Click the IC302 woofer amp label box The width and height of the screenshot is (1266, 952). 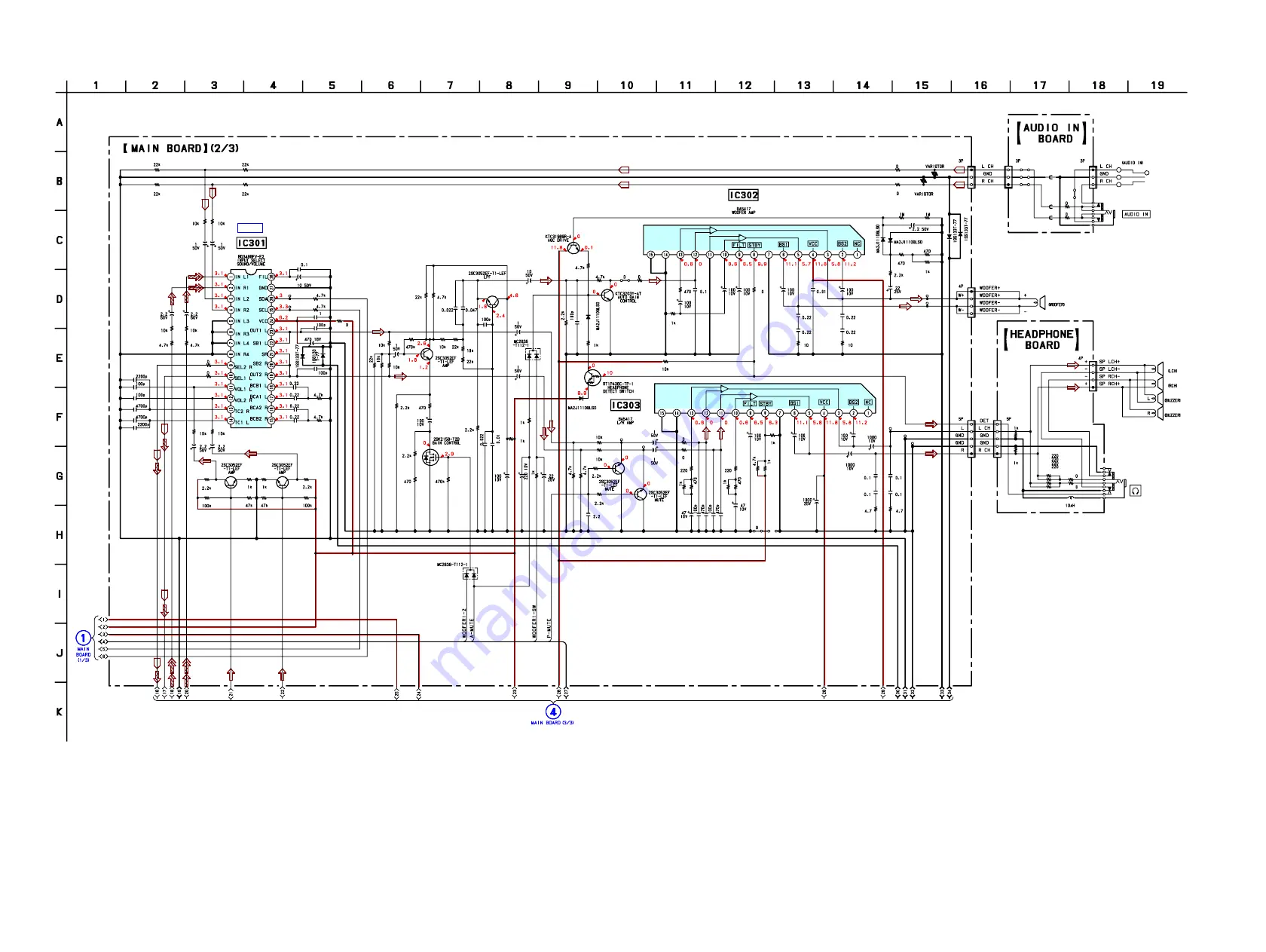point(744,195)
